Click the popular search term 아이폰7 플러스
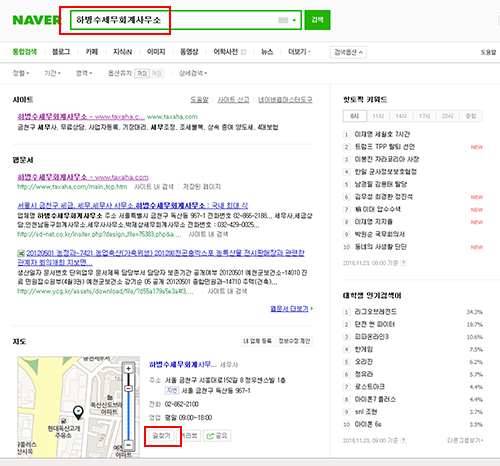 [x=375, y=399]
